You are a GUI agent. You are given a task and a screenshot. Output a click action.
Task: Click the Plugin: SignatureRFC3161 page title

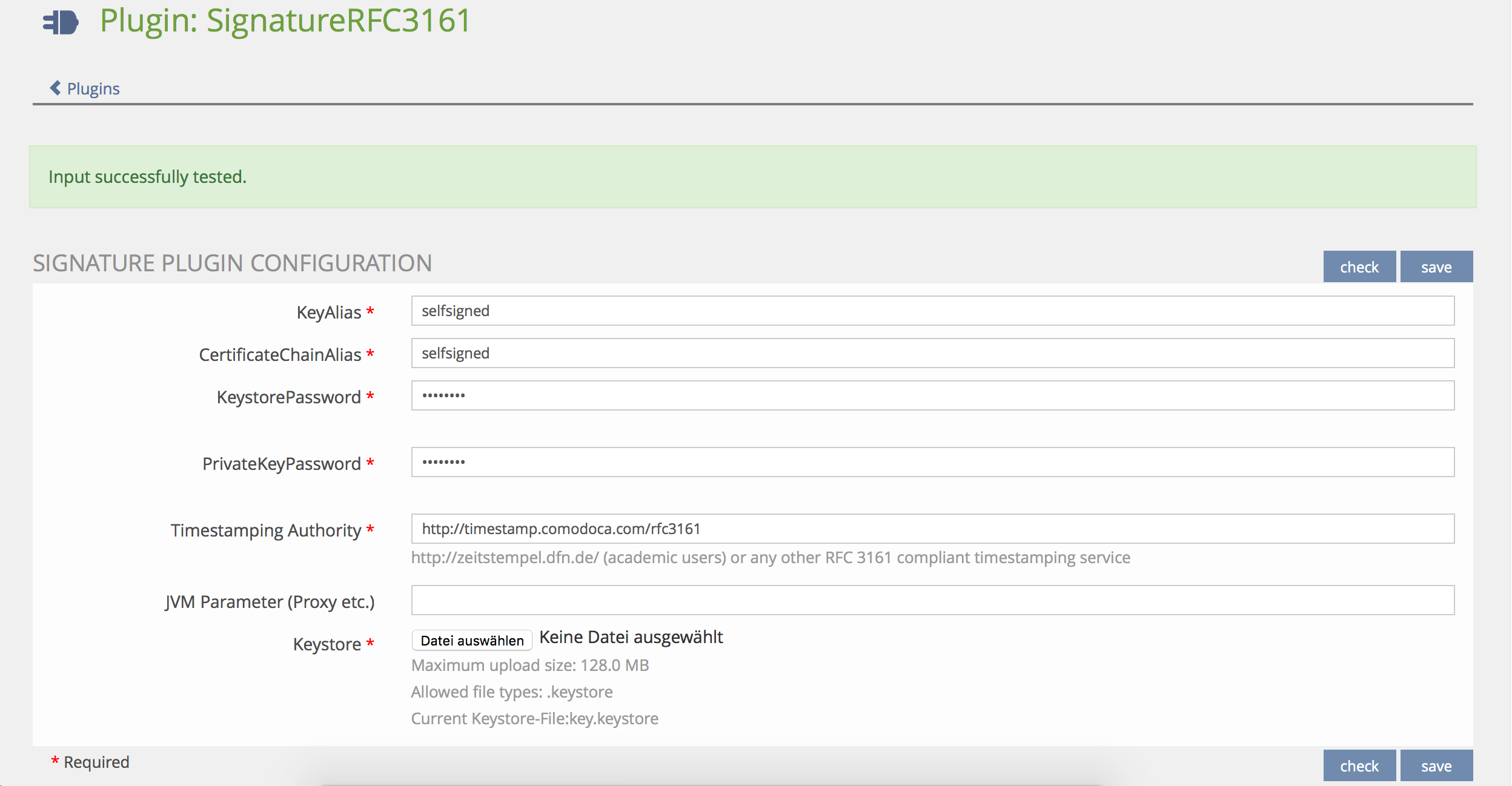(285, 21)
